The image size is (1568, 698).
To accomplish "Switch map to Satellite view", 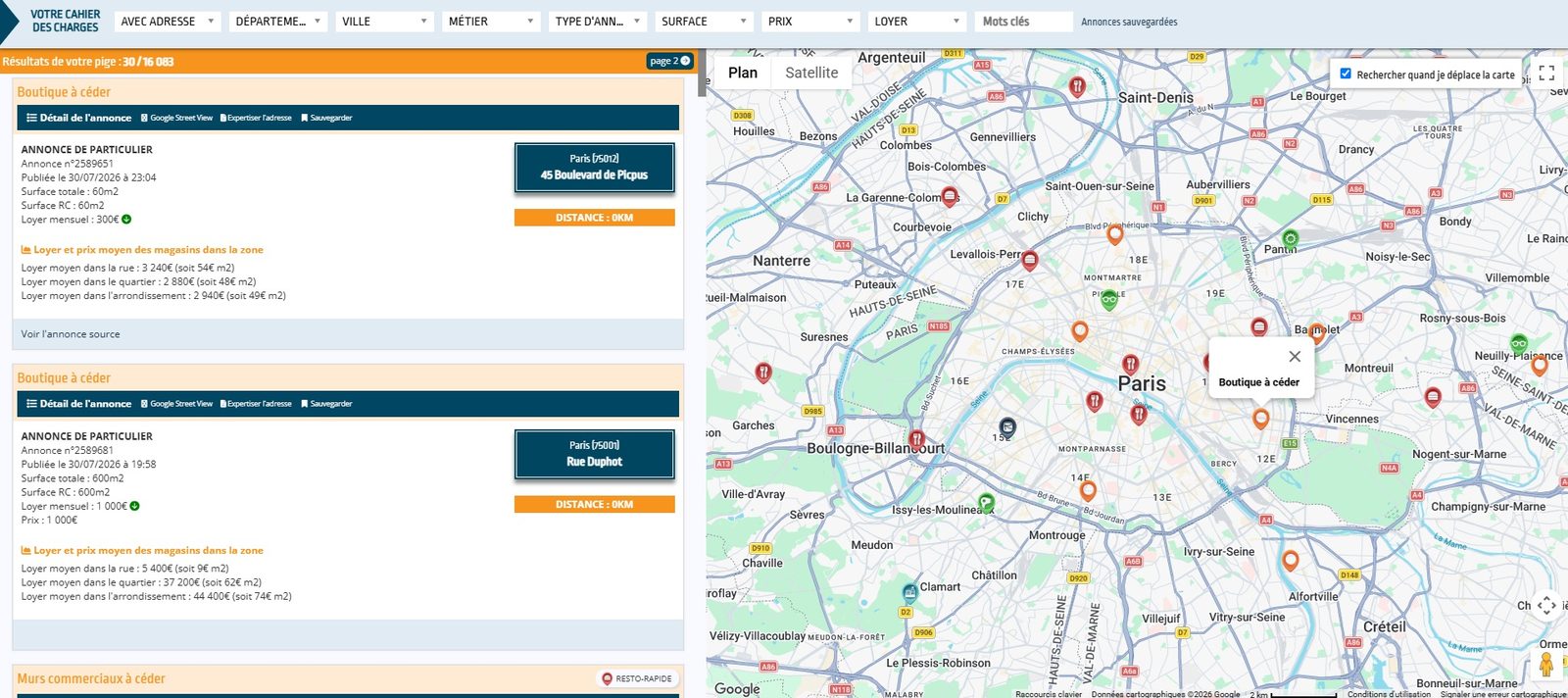I will pos(811,73).
